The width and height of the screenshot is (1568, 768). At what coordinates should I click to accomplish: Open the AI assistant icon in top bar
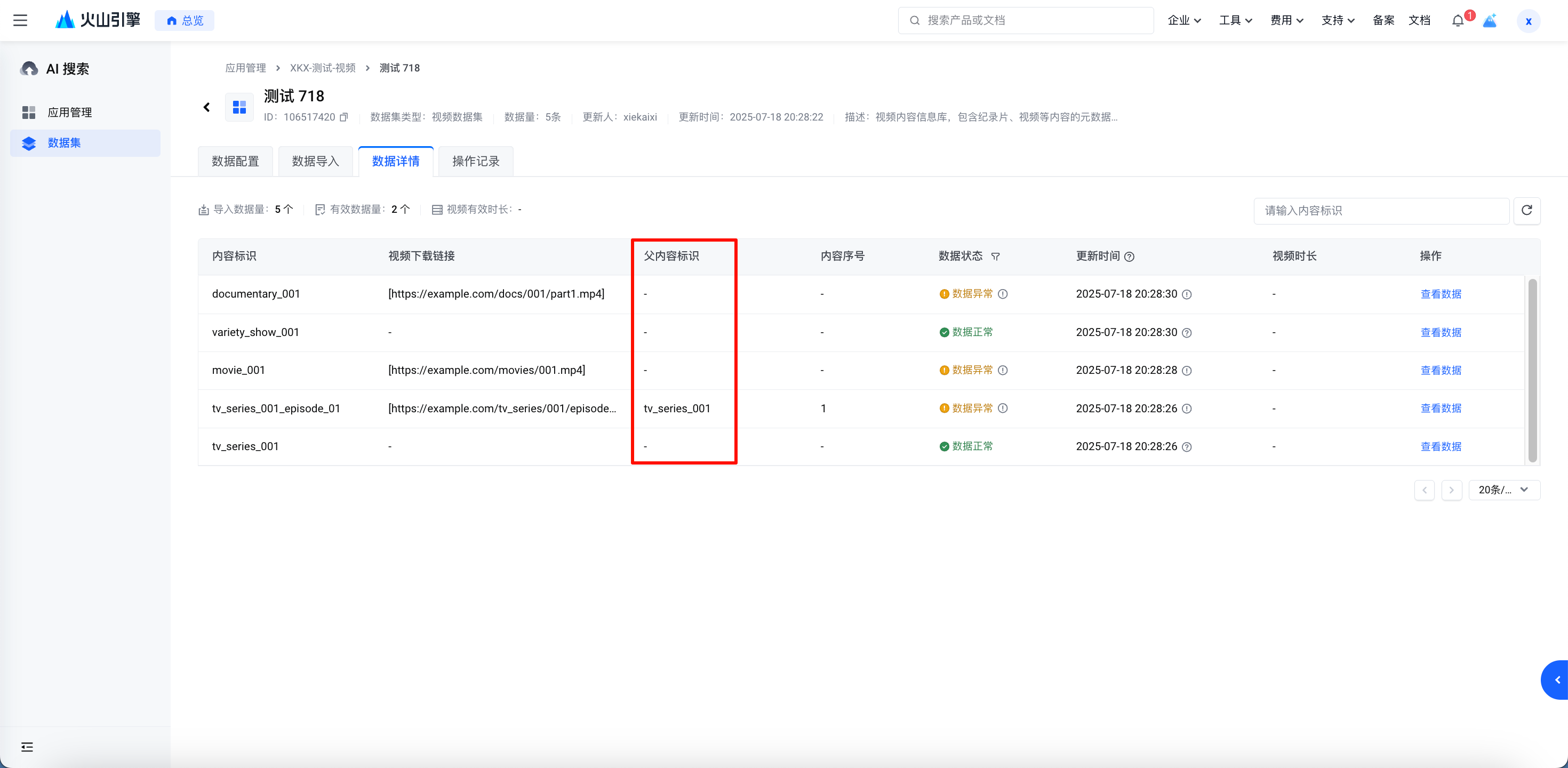[1490, 21]
